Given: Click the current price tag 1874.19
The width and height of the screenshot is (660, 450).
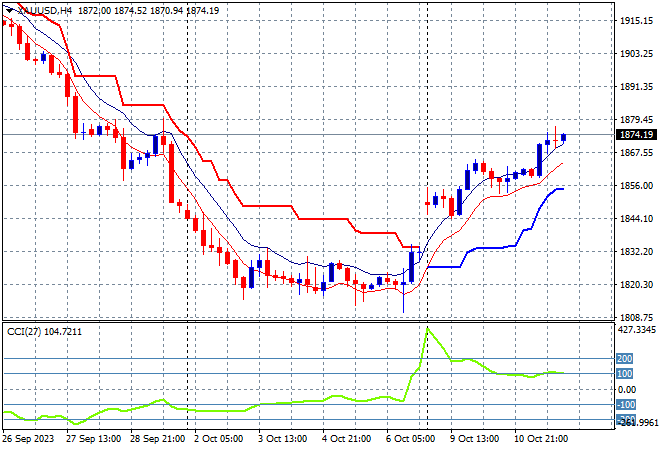Looking at the screenshot, I should click(x=636, y=135).
